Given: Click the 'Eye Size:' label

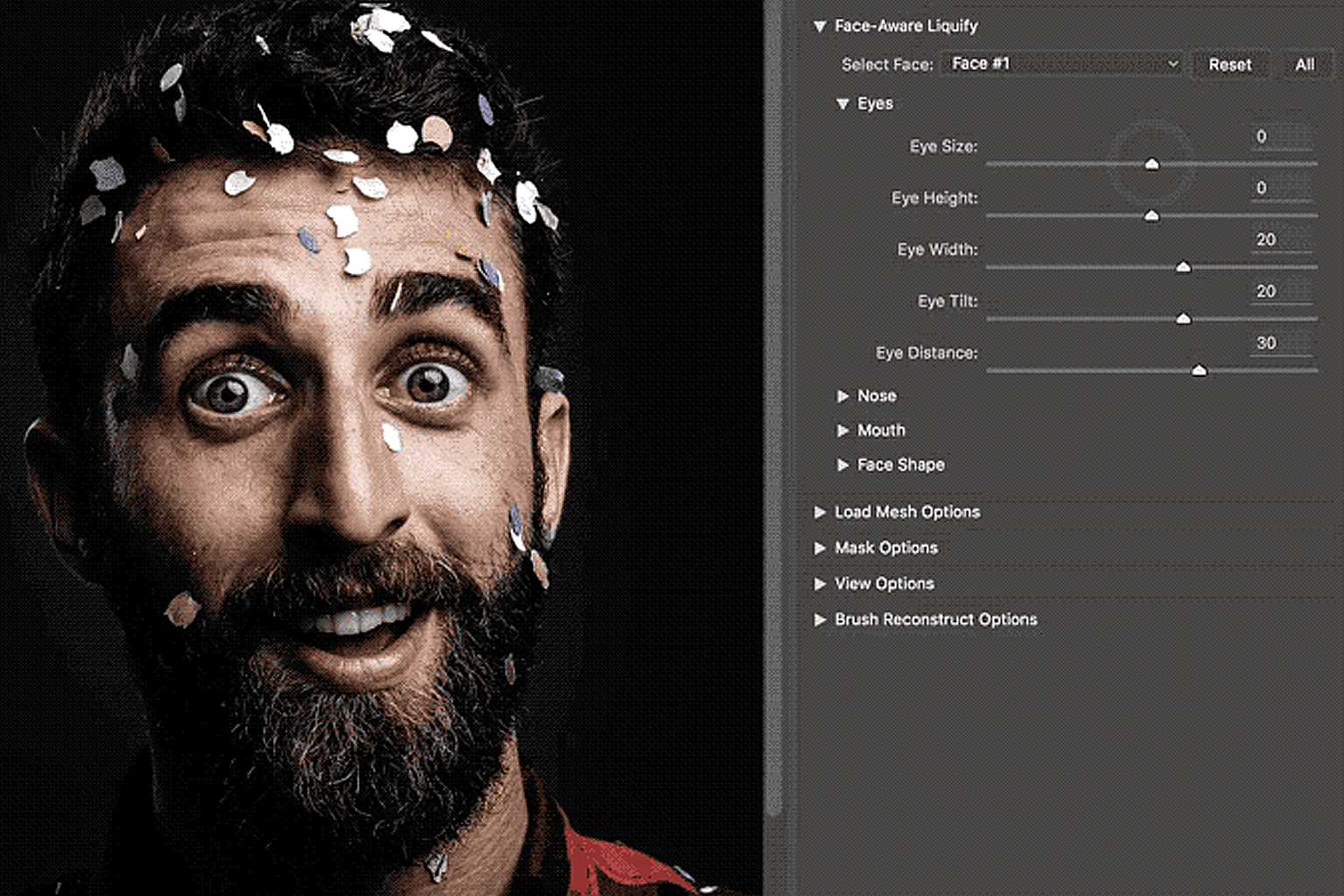Looking at the screenshot, I should 943,147.
